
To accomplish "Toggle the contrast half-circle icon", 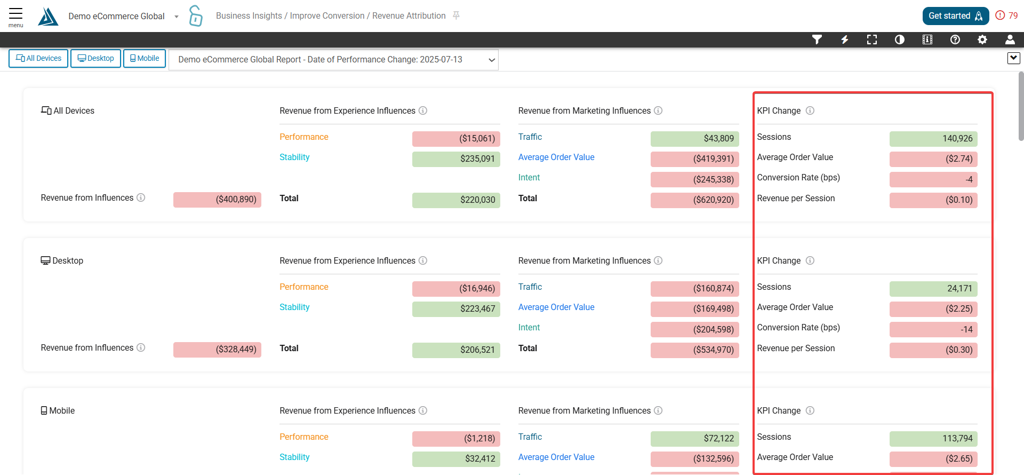I will (x=899, y=40).
